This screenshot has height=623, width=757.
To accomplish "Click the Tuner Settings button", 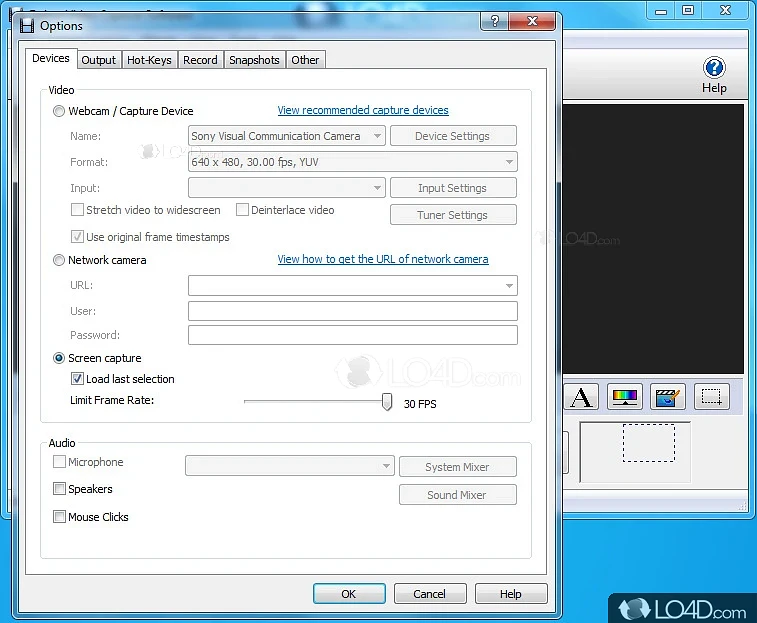I will point(453,215).
